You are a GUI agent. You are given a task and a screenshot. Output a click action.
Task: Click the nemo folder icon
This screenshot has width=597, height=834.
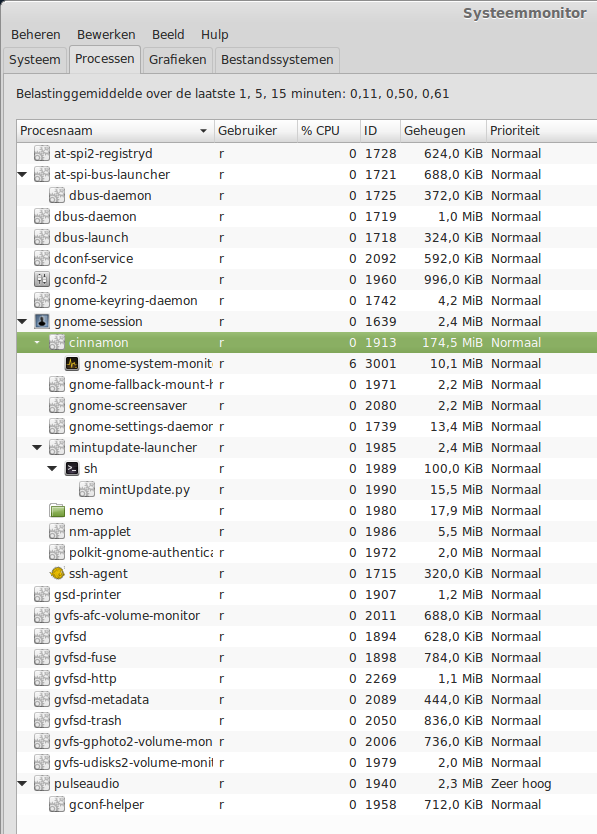point(57,511)
